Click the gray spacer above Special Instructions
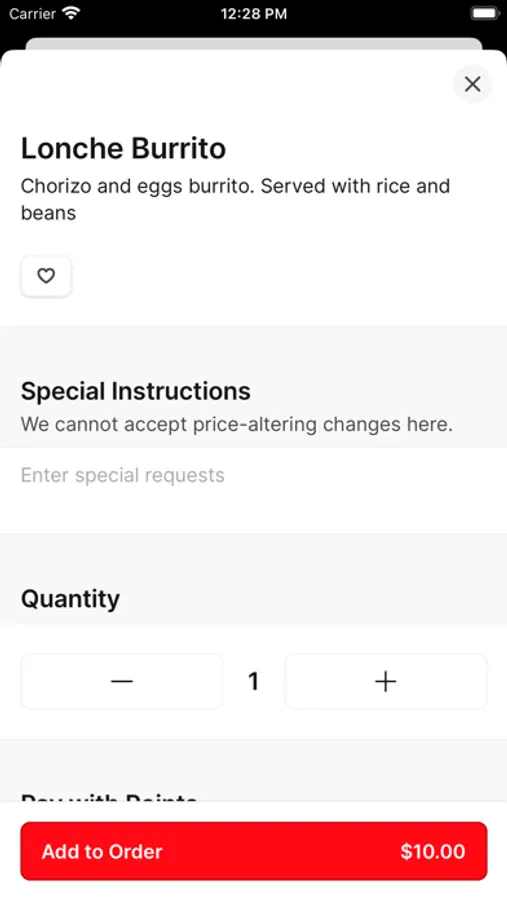507x900 pixels. (253, 348)
